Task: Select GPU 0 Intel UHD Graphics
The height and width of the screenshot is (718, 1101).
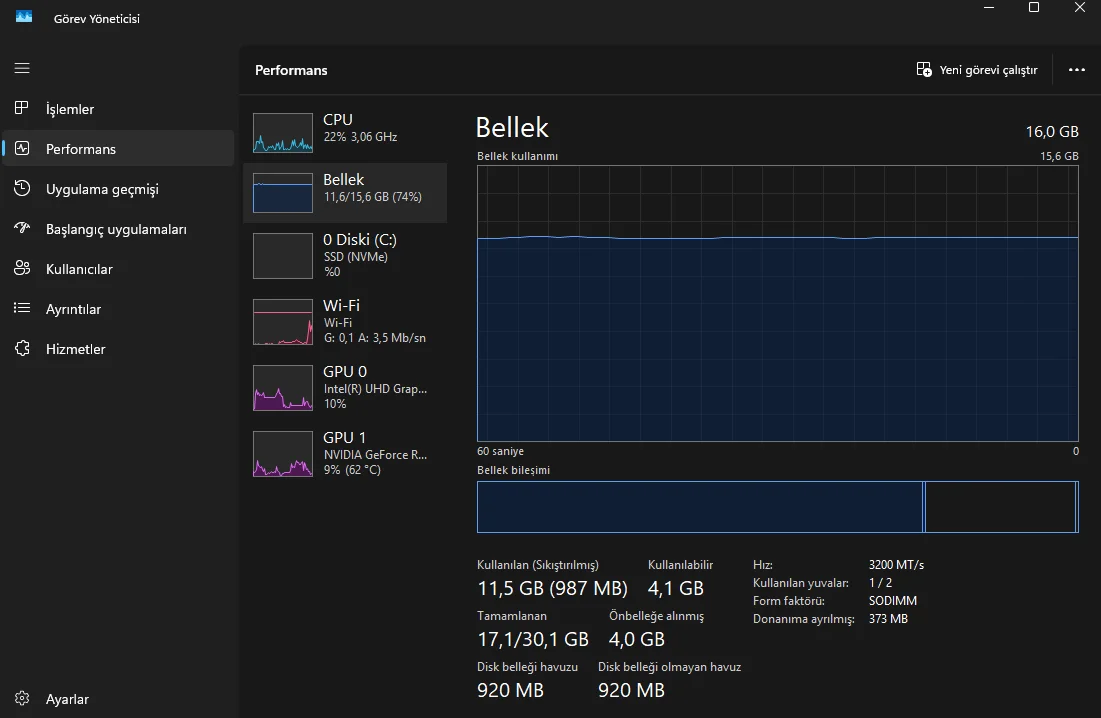Action: coord(345,387)
